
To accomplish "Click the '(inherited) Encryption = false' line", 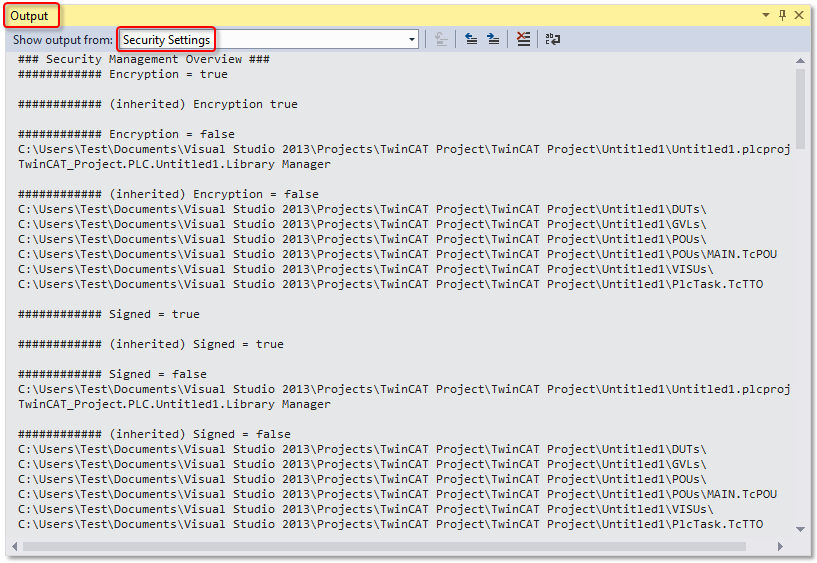I will 168,194.
